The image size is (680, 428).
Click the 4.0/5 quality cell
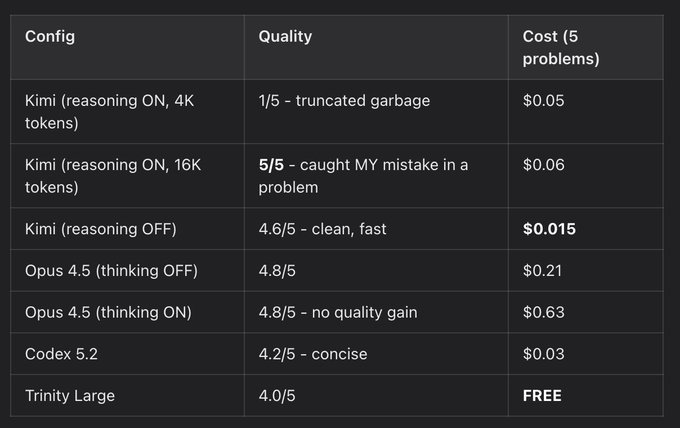point(279,395)
